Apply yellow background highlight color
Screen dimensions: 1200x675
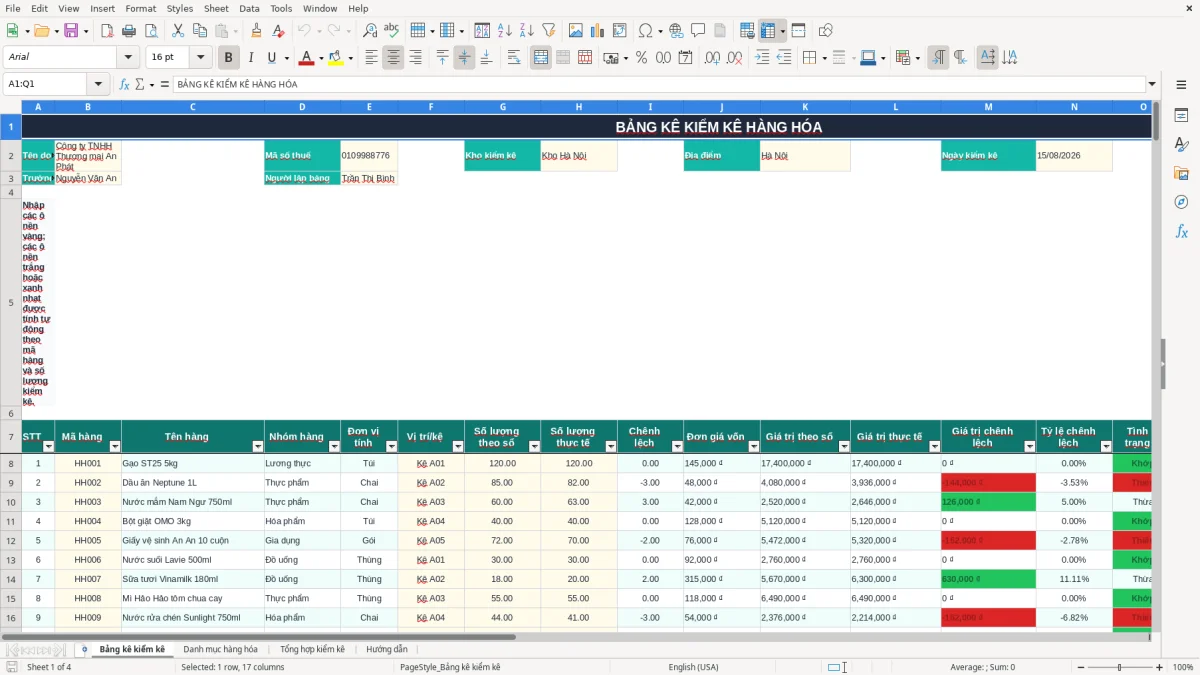pyautogui.click(x=336, y=58)
